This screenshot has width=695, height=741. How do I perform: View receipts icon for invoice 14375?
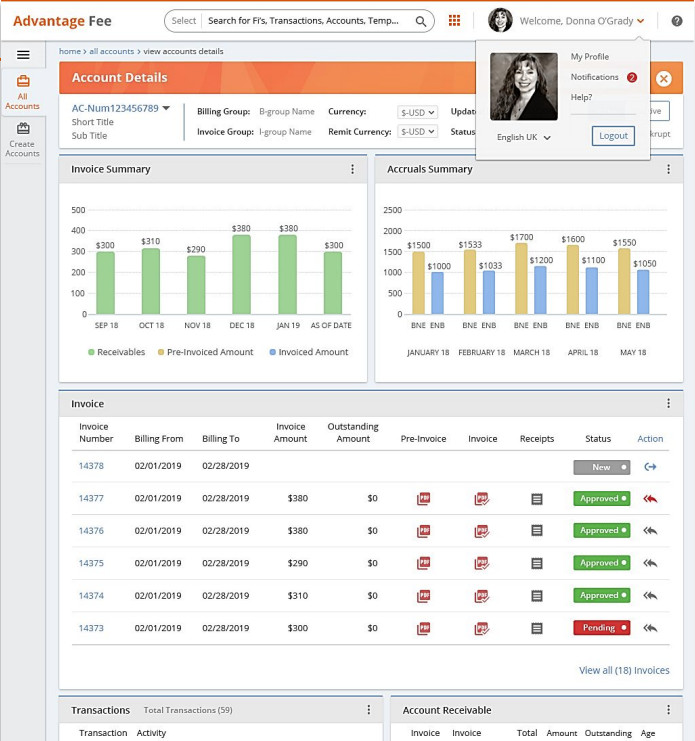pos(536,563)
